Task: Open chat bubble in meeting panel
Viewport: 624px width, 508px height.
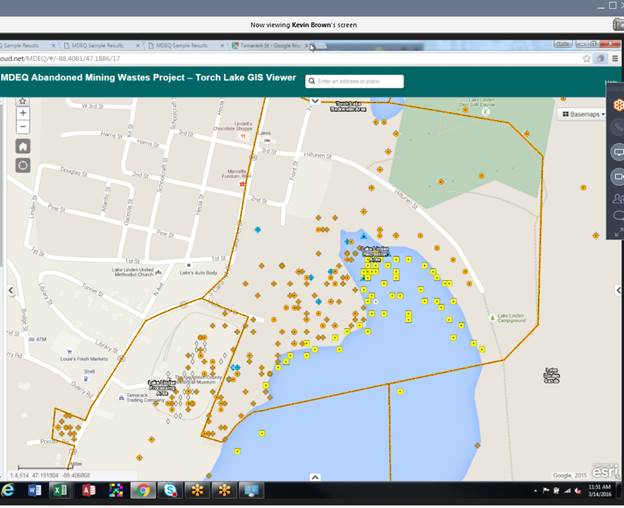Action: coord(619,216)
